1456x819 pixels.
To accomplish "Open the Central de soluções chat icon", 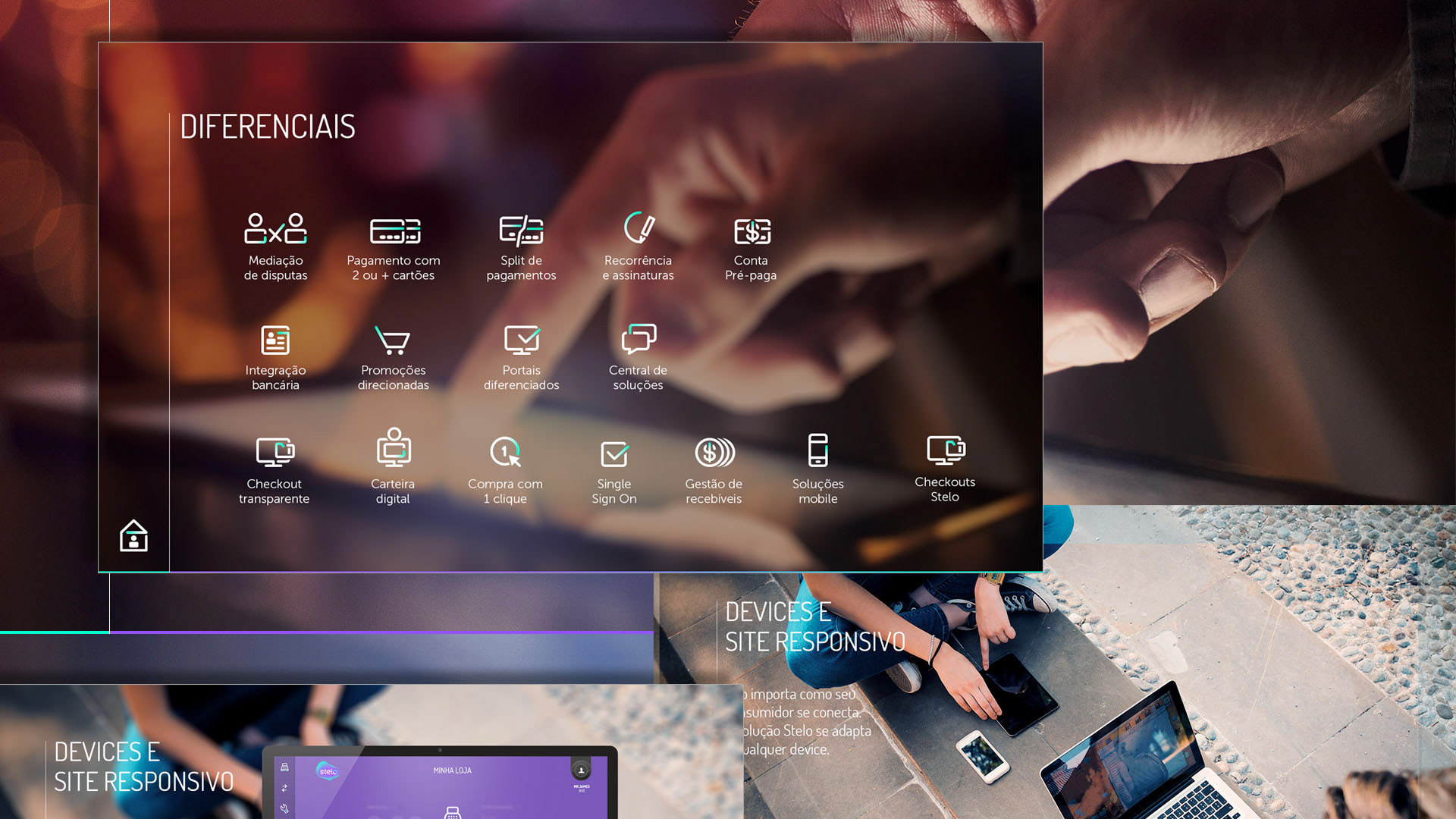I will (639, 339).
